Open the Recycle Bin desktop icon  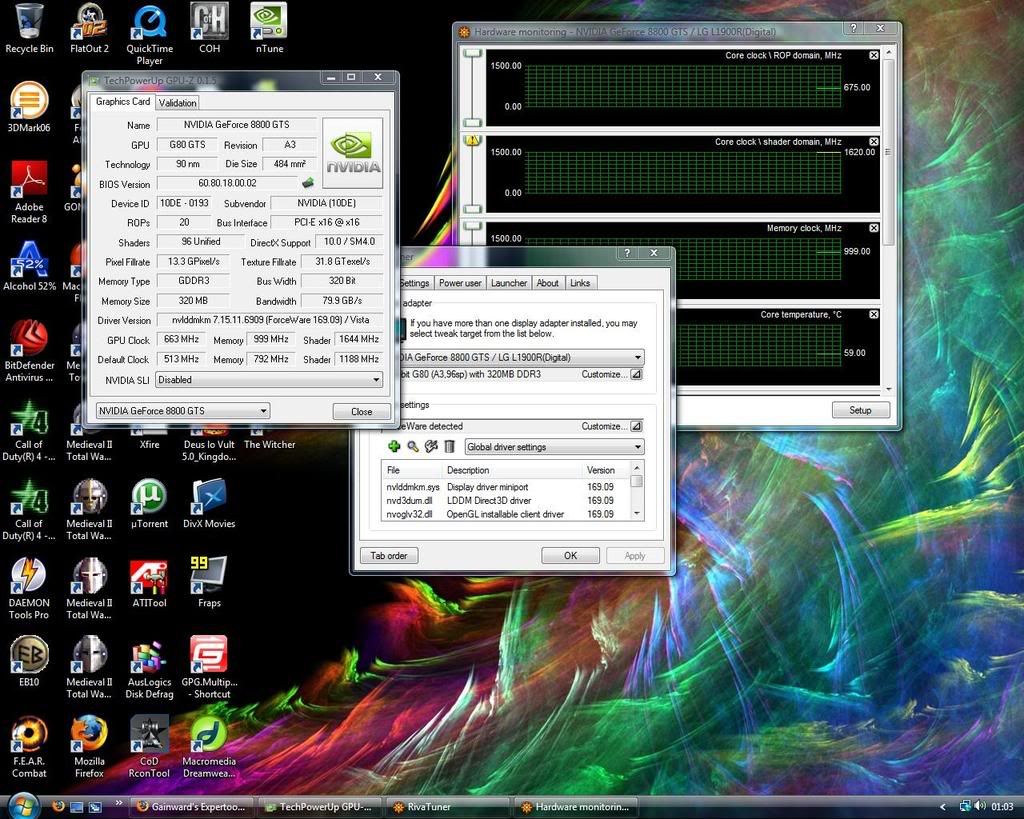pyautogui.click(x=29, y=29)
